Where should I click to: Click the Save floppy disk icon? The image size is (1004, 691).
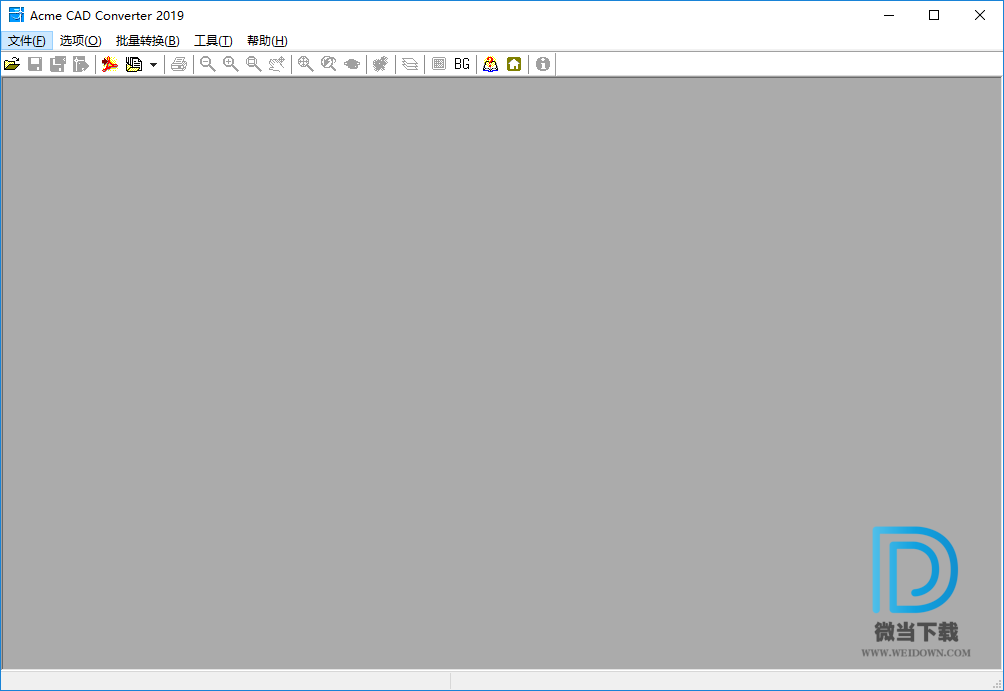[x=35, y=64]
